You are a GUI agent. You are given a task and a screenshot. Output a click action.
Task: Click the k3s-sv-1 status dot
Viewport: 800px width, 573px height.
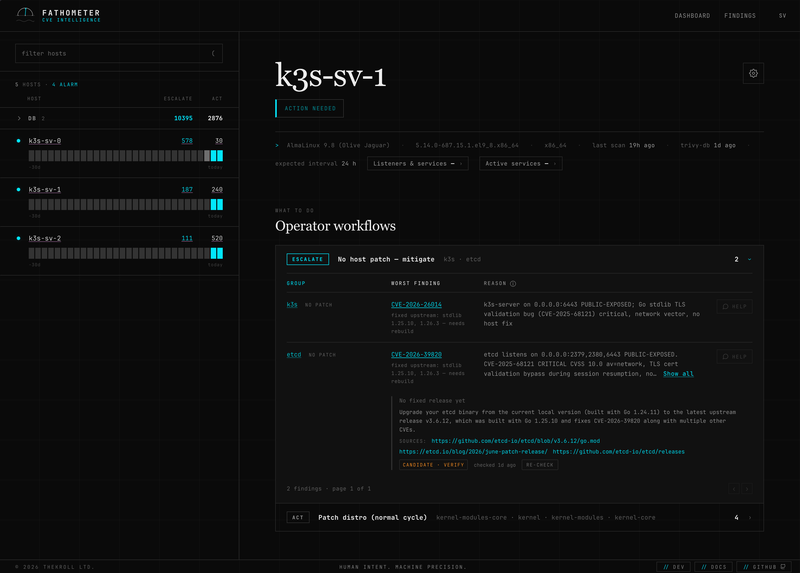click(18, 189)
